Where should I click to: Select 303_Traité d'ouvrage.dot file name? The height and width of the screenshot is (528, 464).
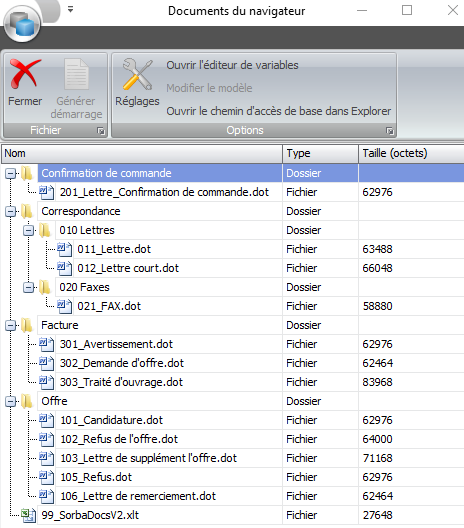pyautogui.click(x=121, y=382)
